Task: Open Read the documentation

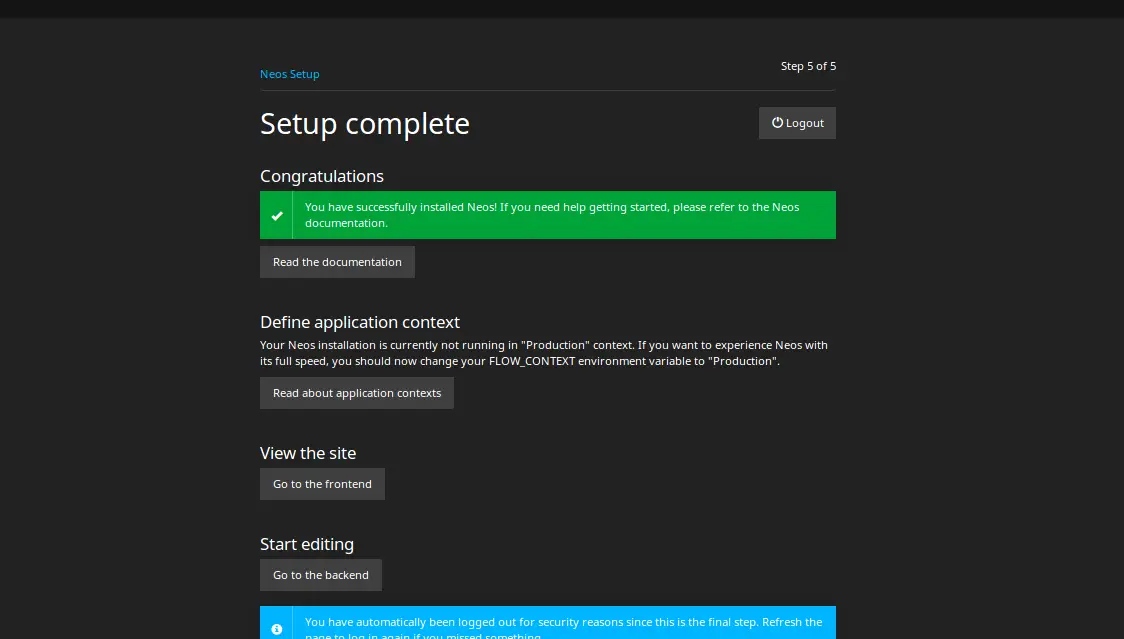Action: tap(337, 262)
